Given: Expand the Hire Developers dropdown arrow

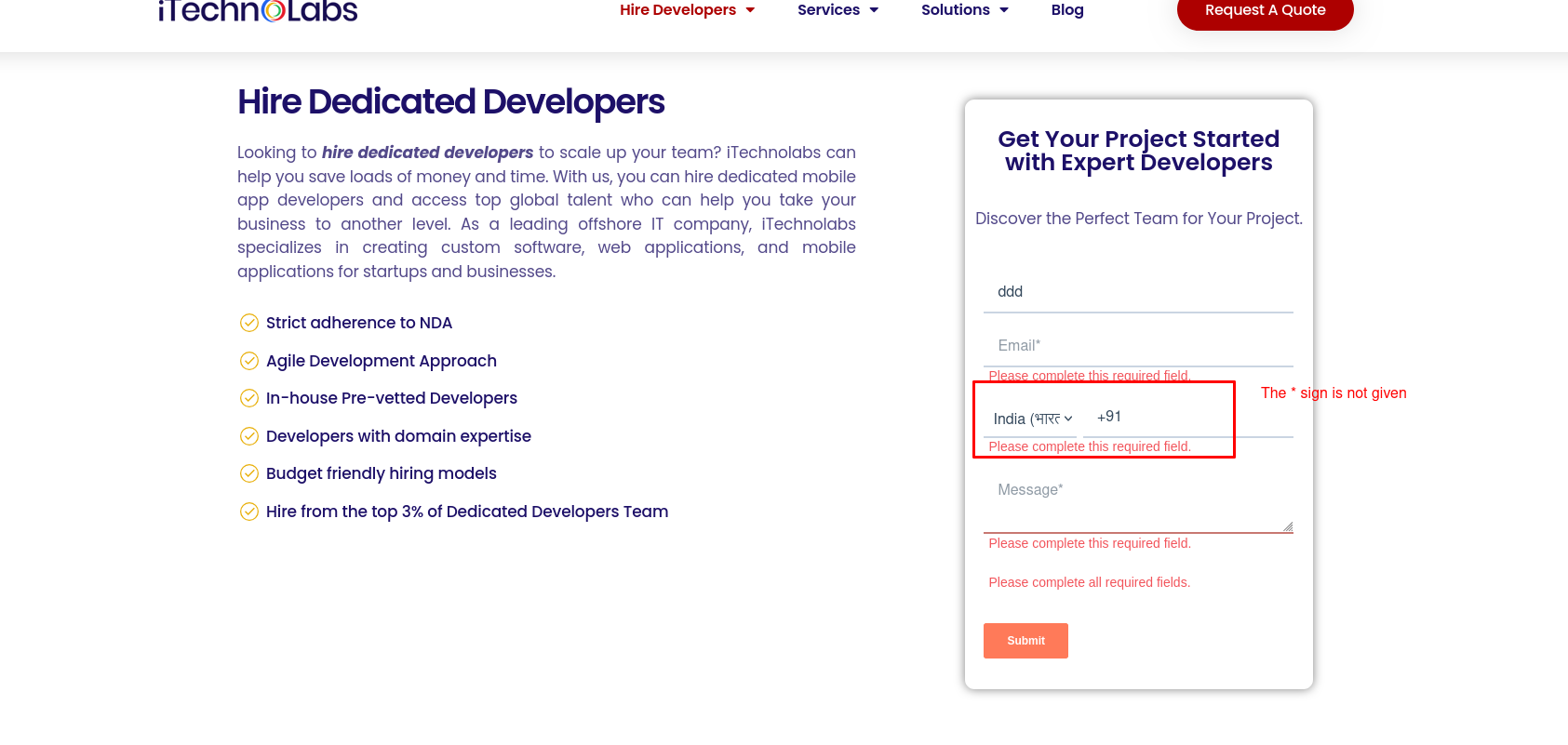Looking at the screenshot, I should pos(750,10).
